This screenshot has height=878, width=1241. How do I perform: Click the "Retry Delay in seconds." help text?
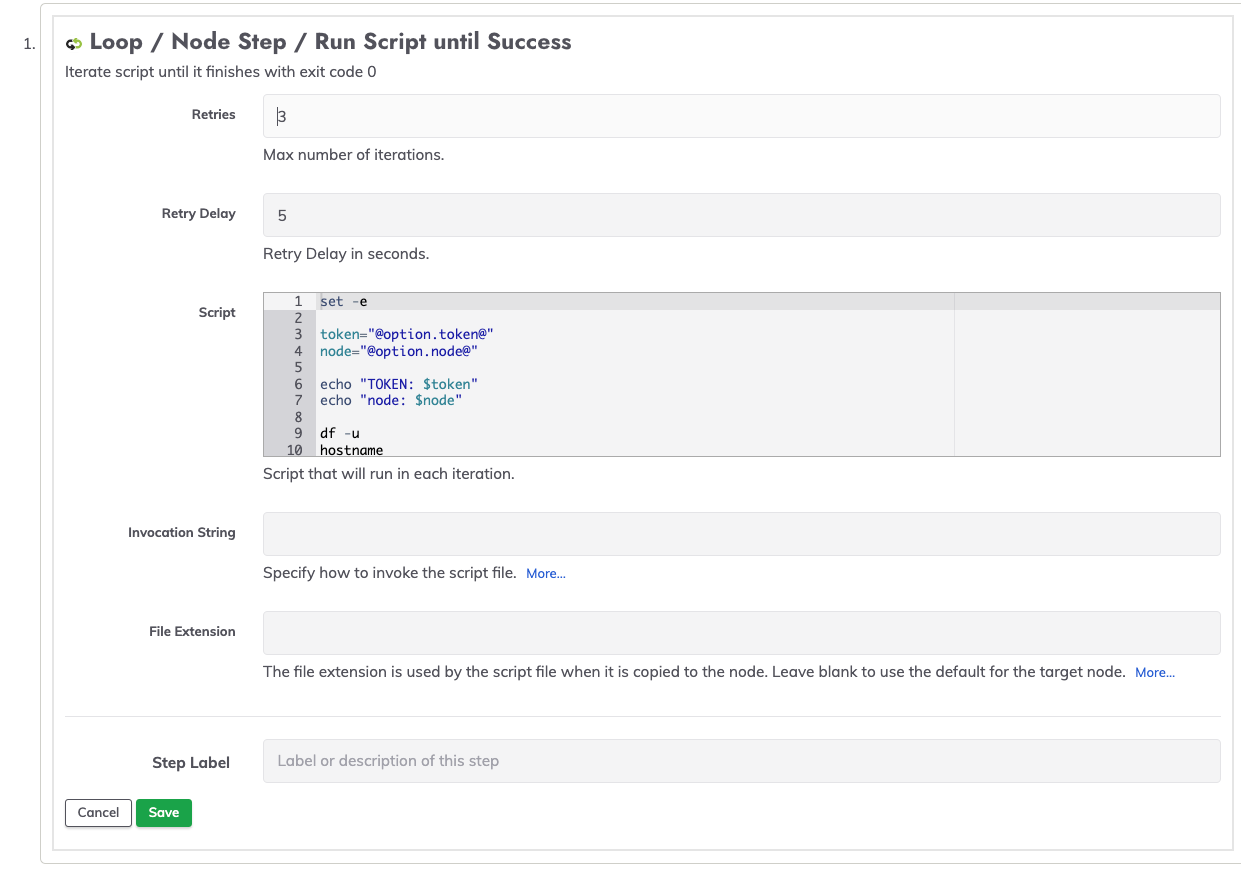coord(346,254)
